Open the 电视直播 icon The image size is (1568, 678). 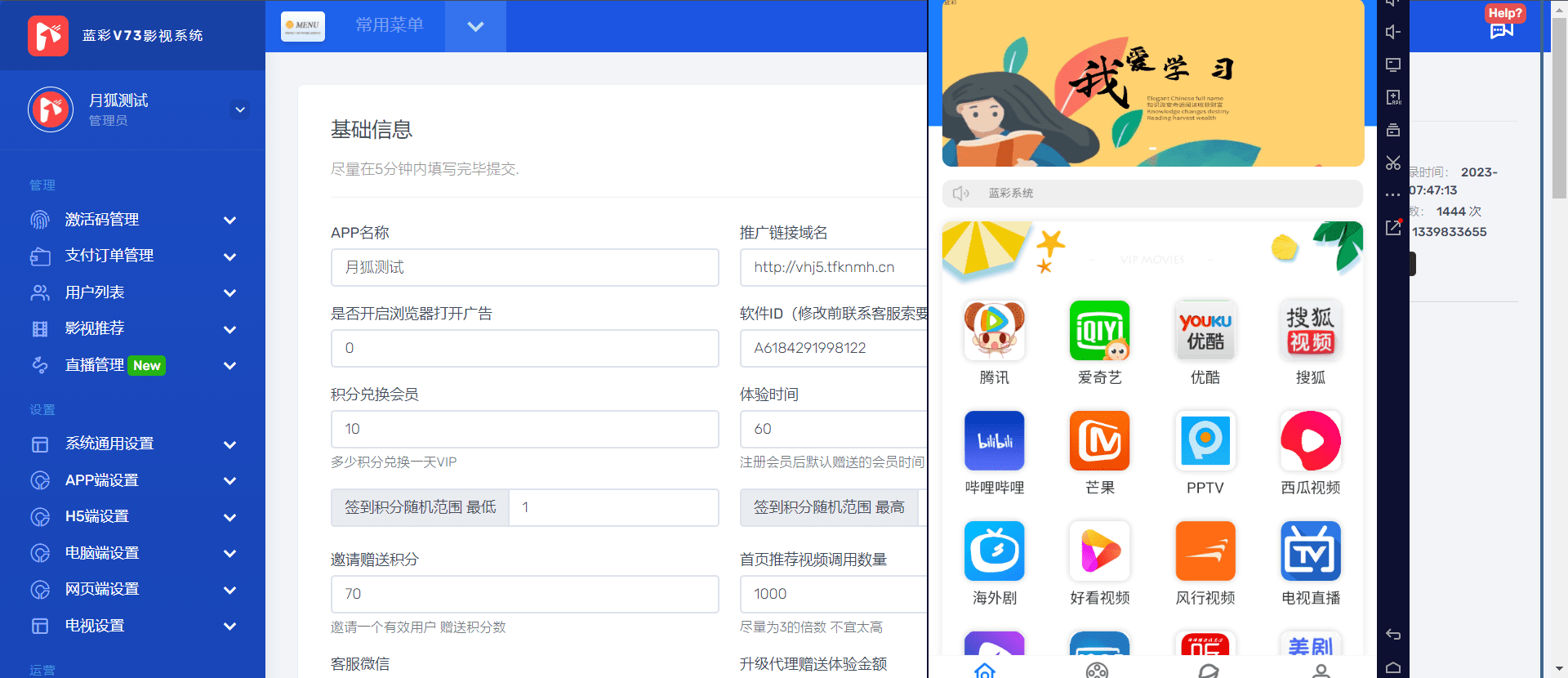click(1310, 551)
